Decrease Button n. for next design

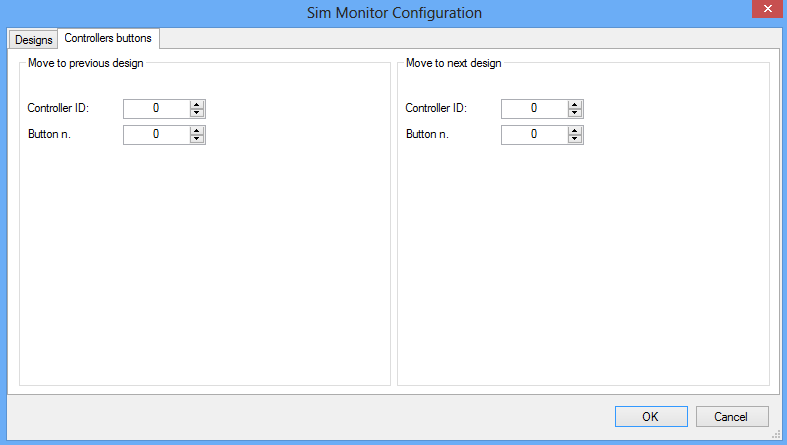point(575,138)
